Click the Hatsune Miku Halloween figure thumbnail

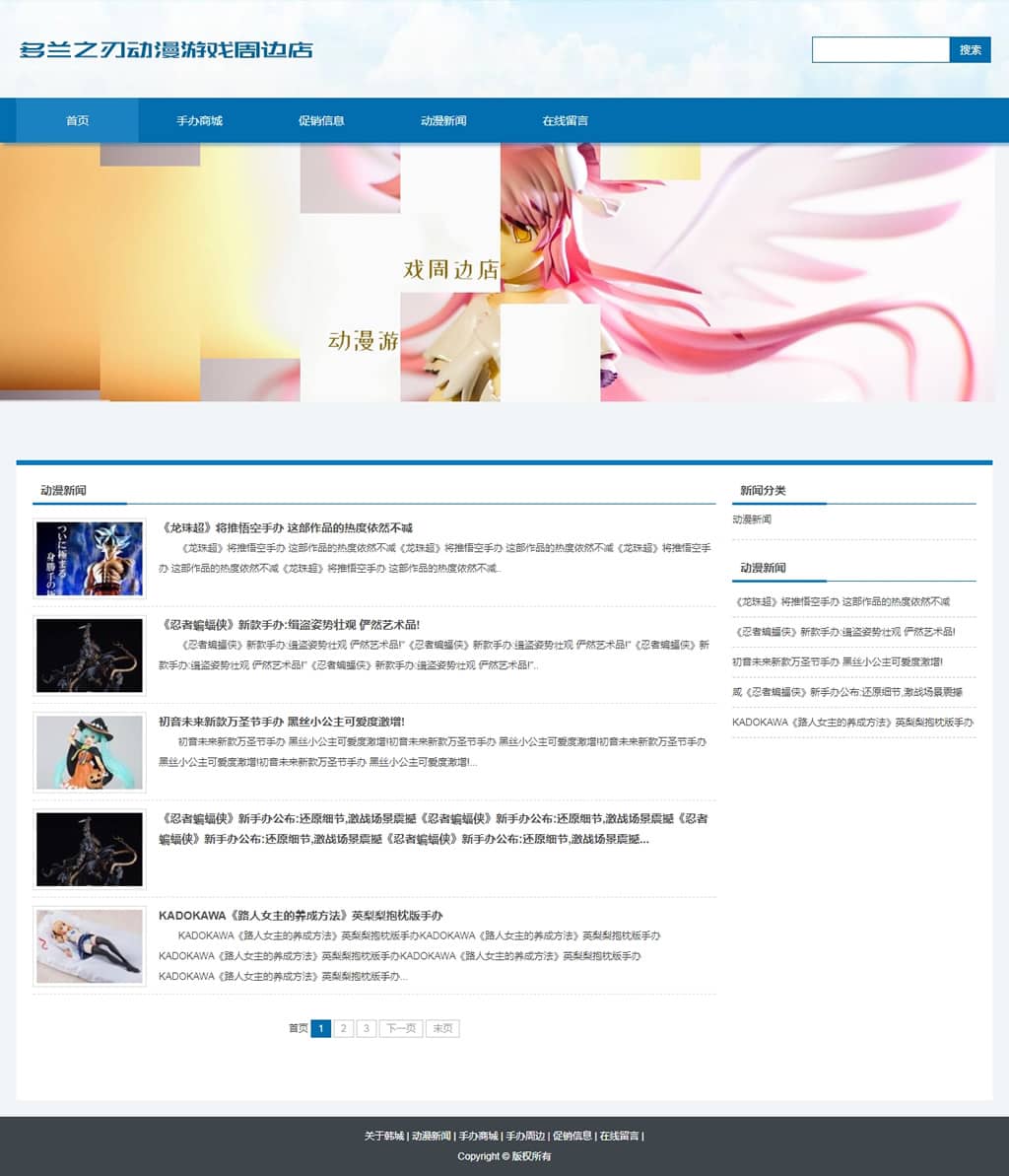90,752
